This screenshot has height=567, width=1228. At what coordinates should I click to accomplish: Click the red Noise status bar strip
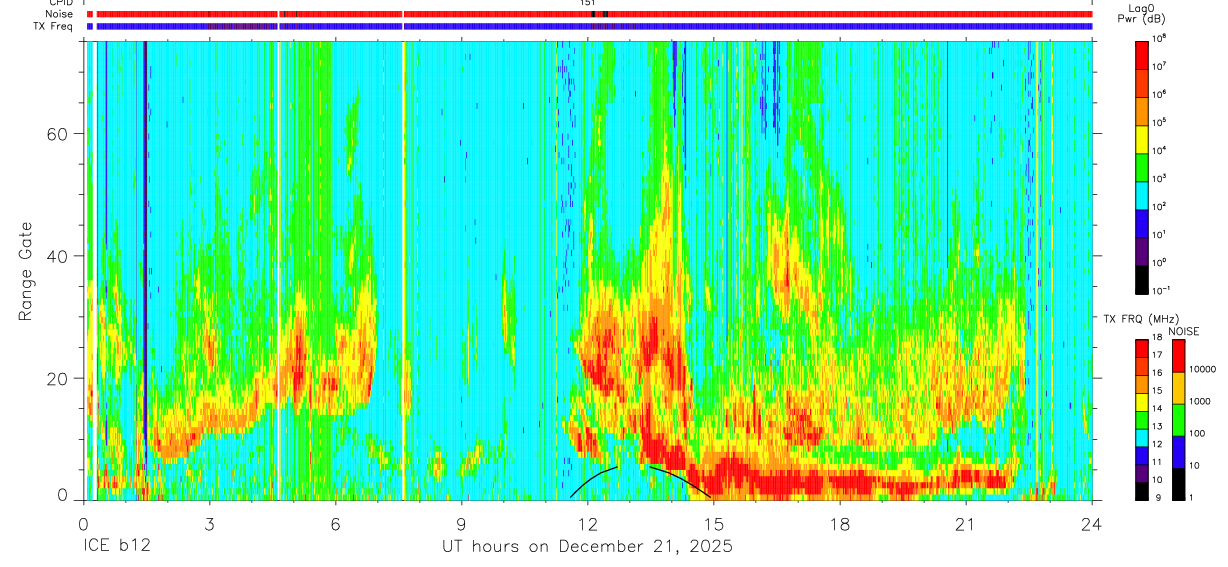tap(590, 14)
